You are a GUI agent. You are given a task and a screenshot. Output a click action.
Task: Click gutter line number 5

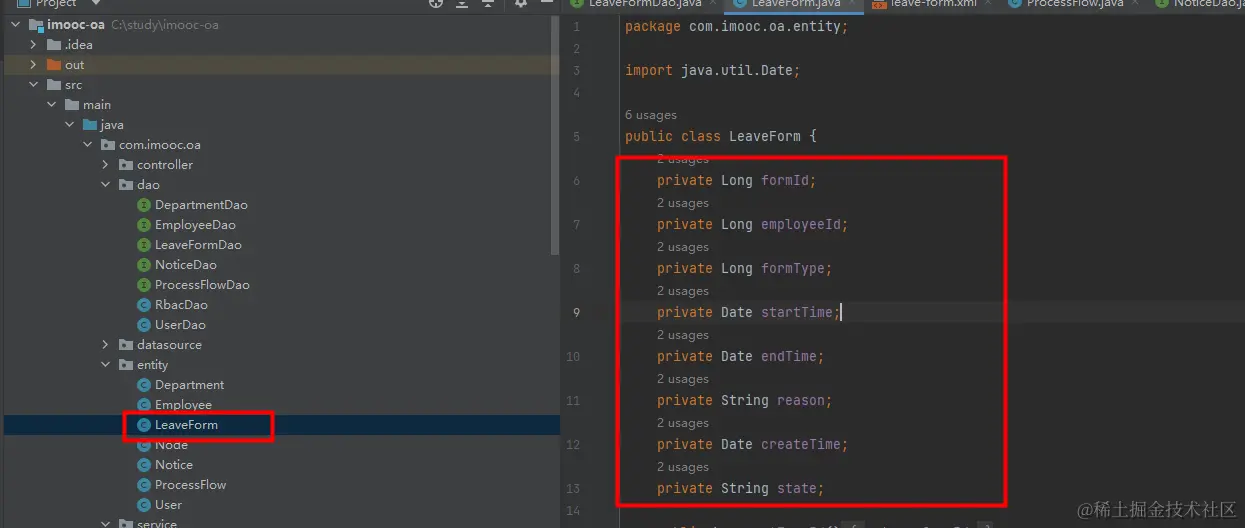[x=576, y=136]
